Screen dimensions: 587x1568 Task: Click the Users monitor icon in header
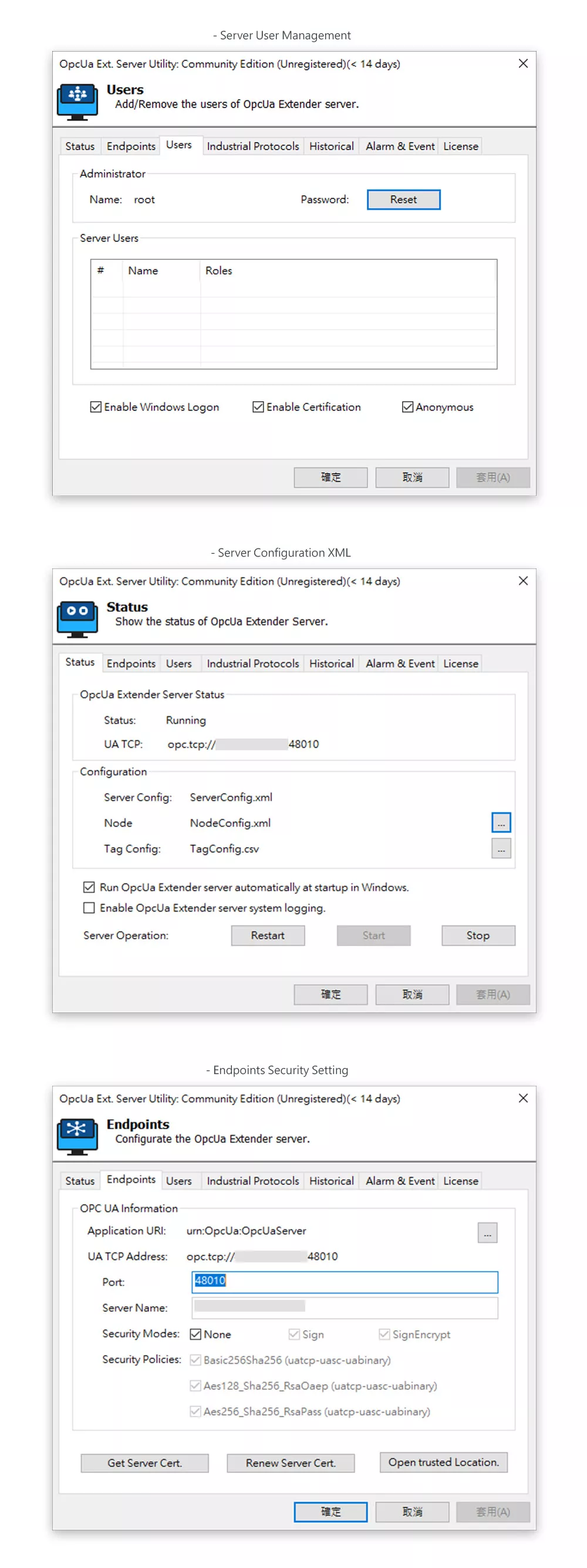click(77, 100)
